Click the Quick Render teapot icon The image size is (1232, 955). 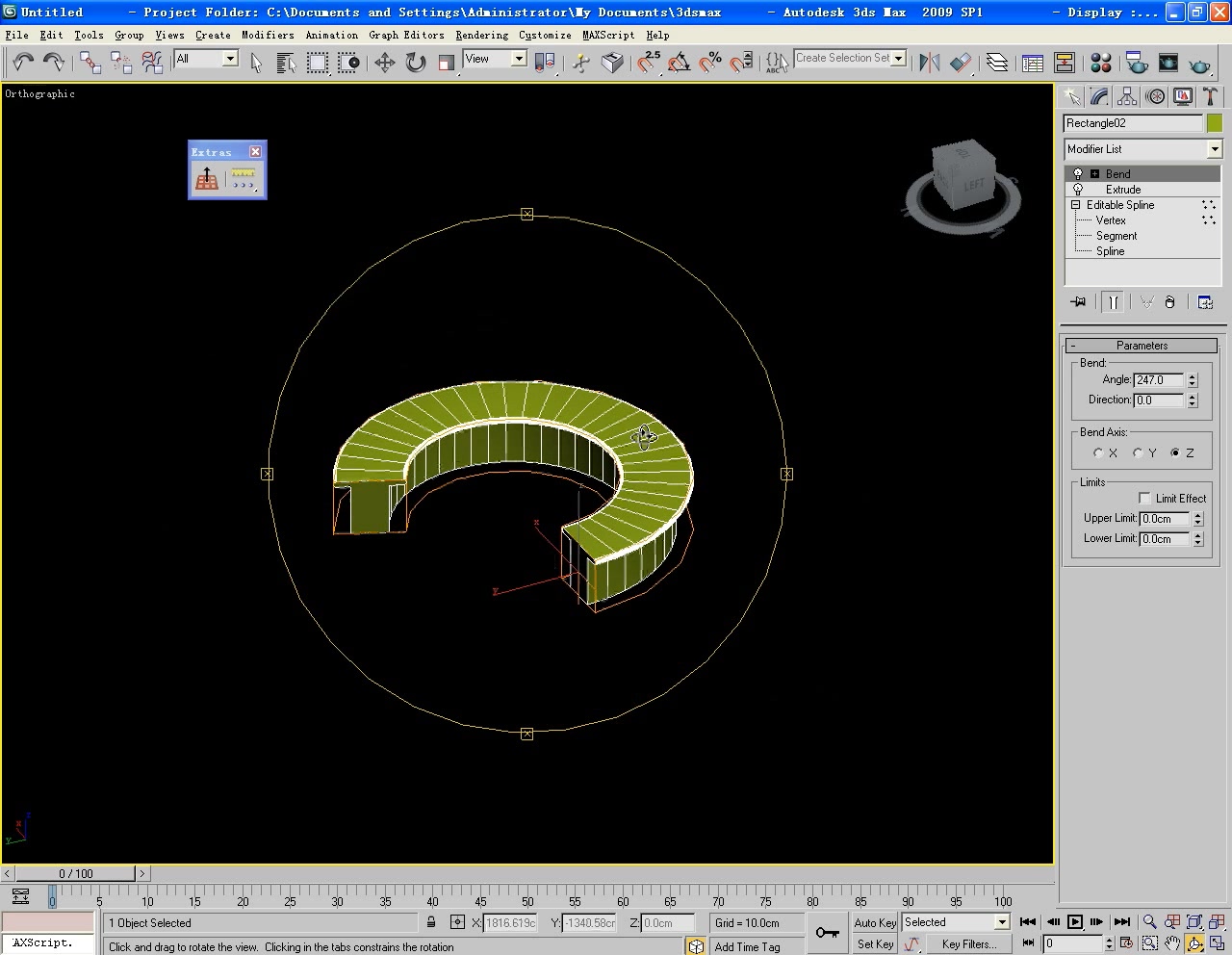(x=1199, y=65)
